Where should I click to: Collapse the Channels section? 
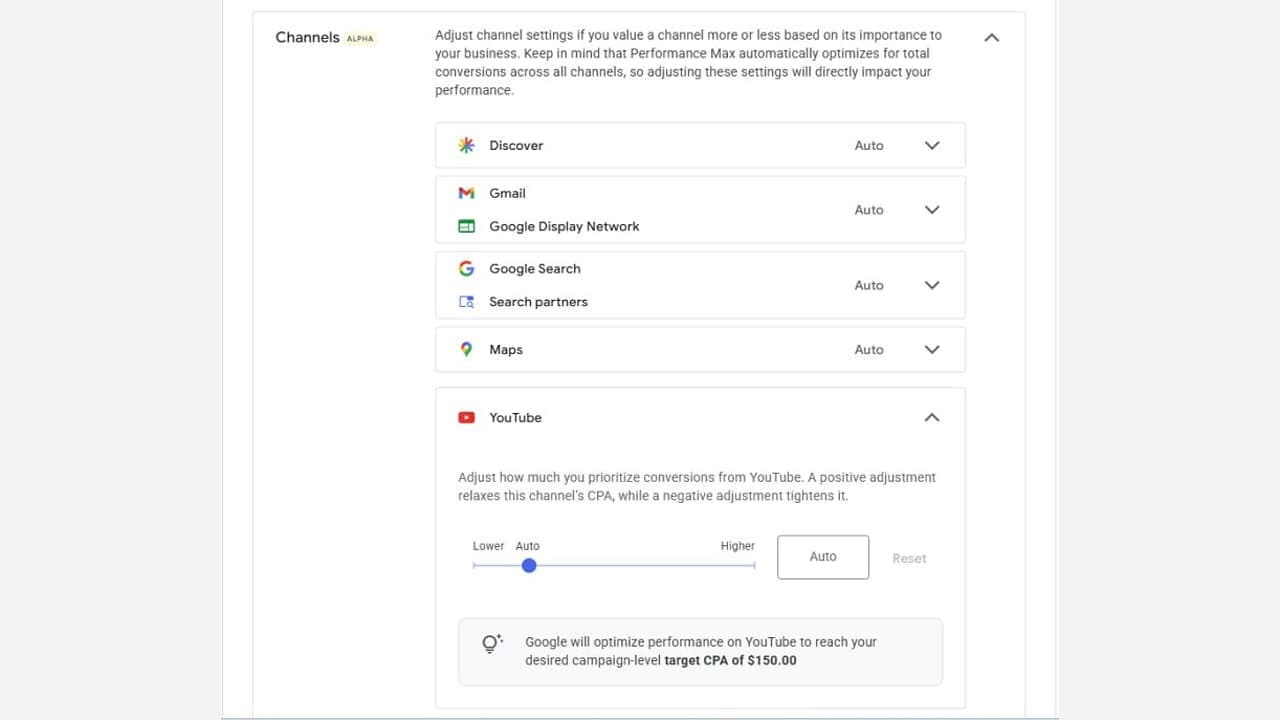991,37
